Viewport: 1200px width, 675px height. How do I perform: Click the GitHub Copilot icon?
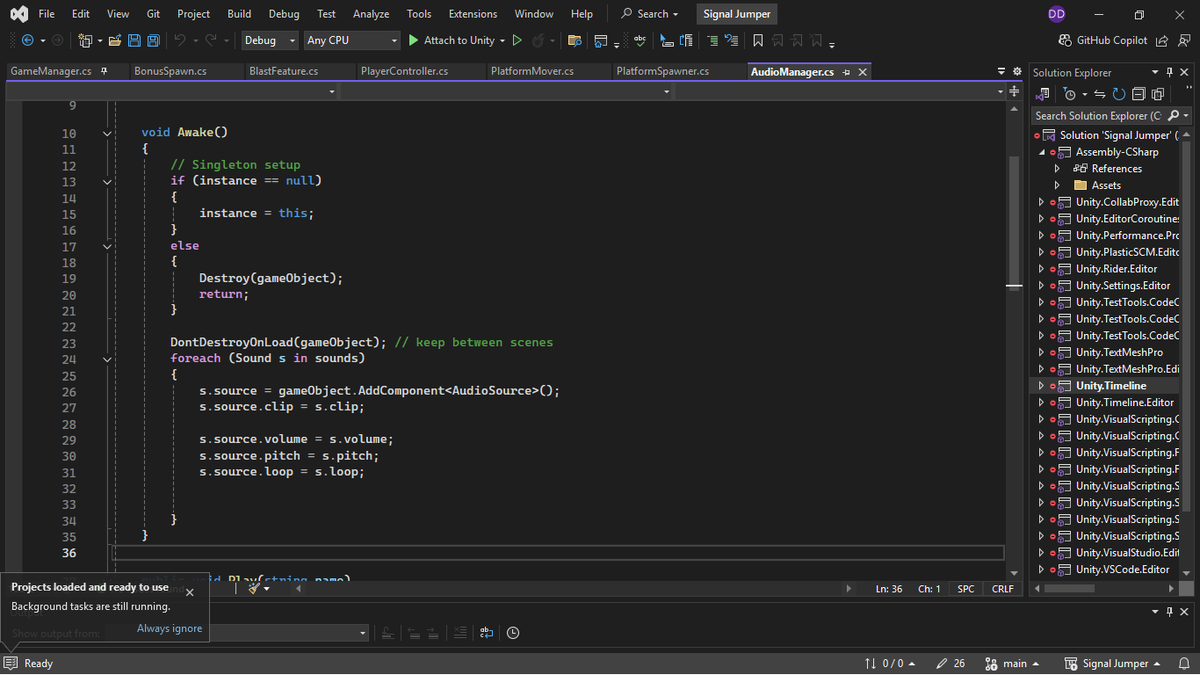click(x=1066, y=40)
